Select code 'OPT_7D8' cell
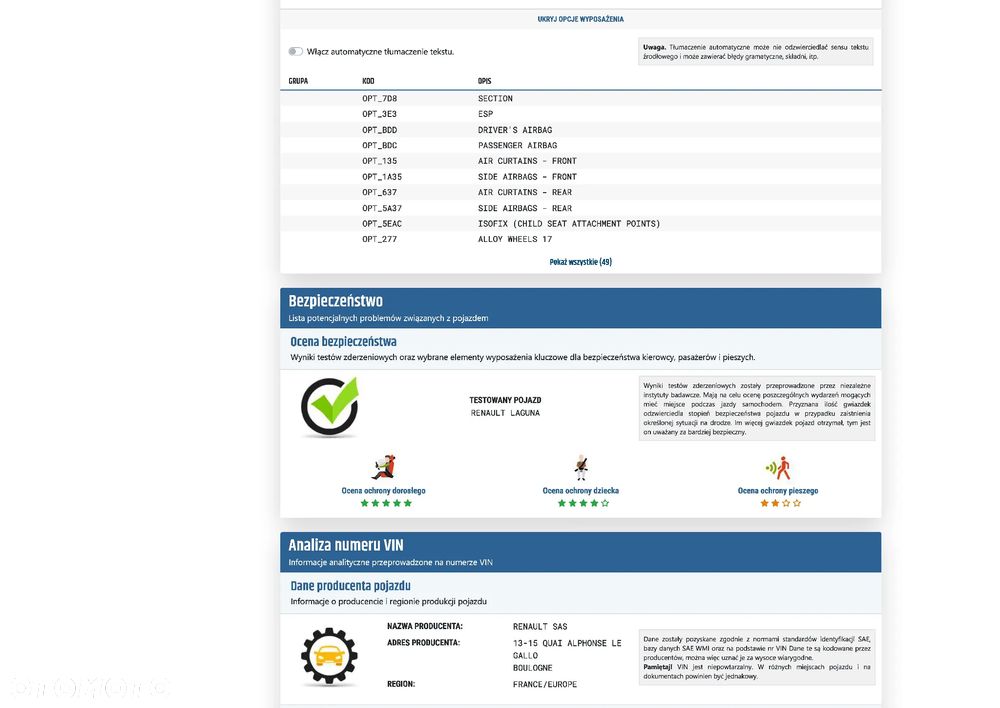Viewport: 1000px width, 708px height. coord(379,99)
